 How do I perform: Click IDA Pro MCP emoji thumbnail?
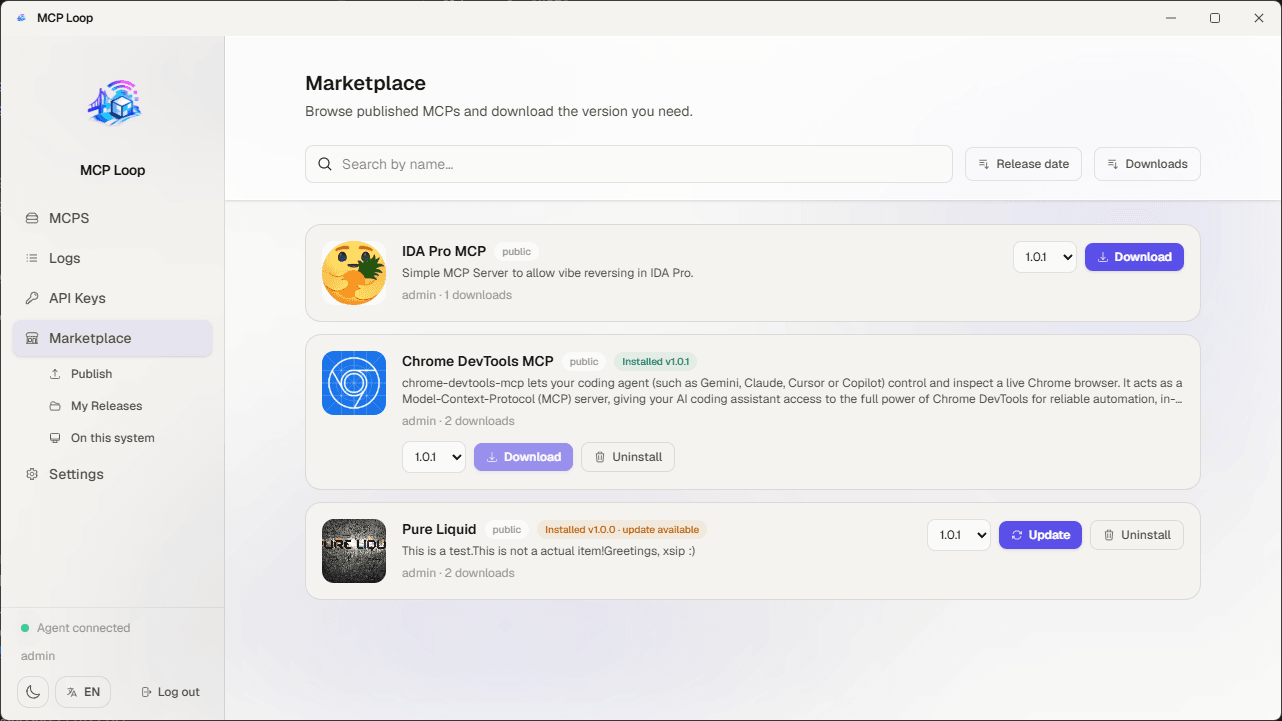(354, 273)
